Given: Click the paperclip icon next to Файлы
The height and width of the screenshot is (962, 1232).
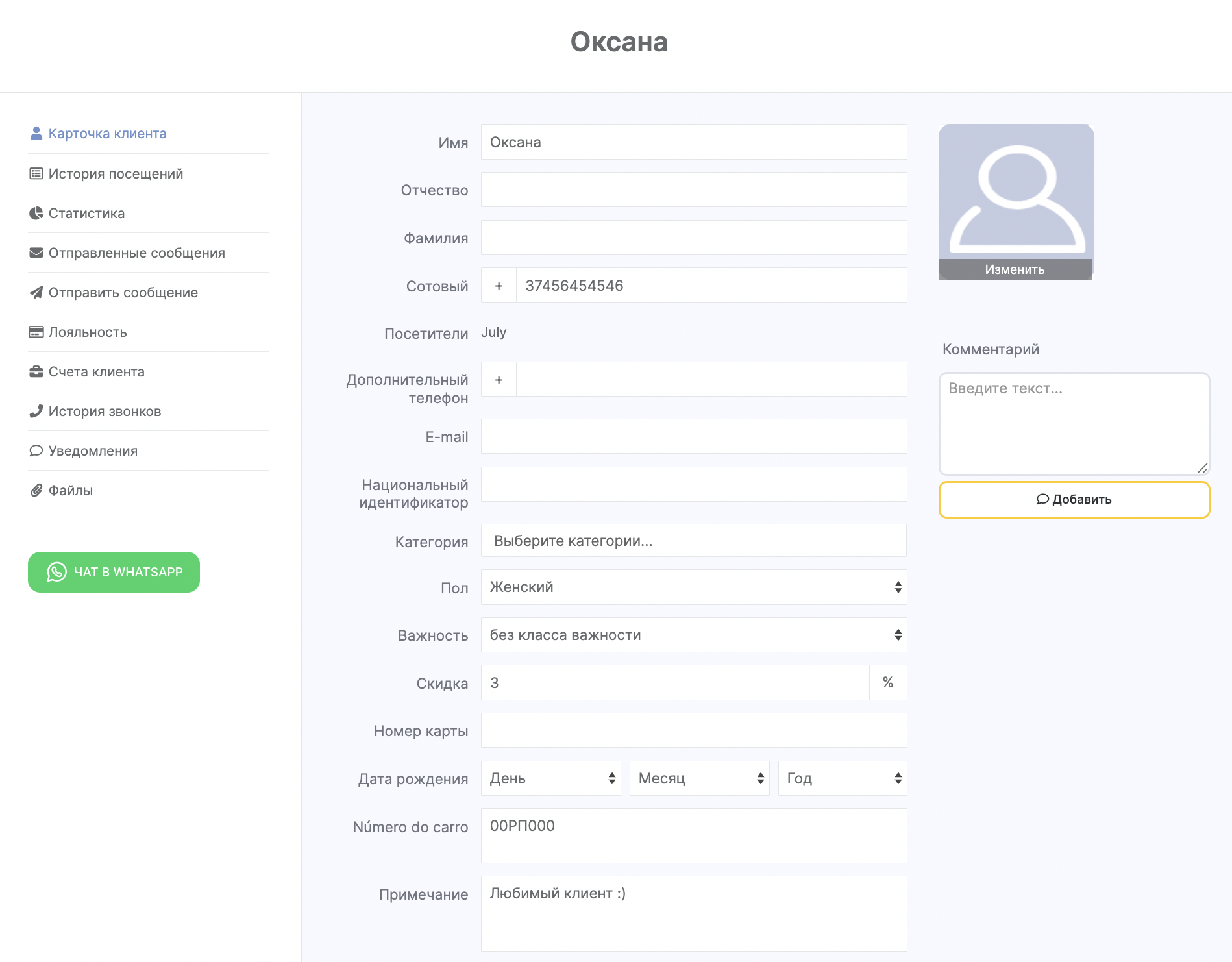Looking at the screenshot, I should (x=36, y=491).
